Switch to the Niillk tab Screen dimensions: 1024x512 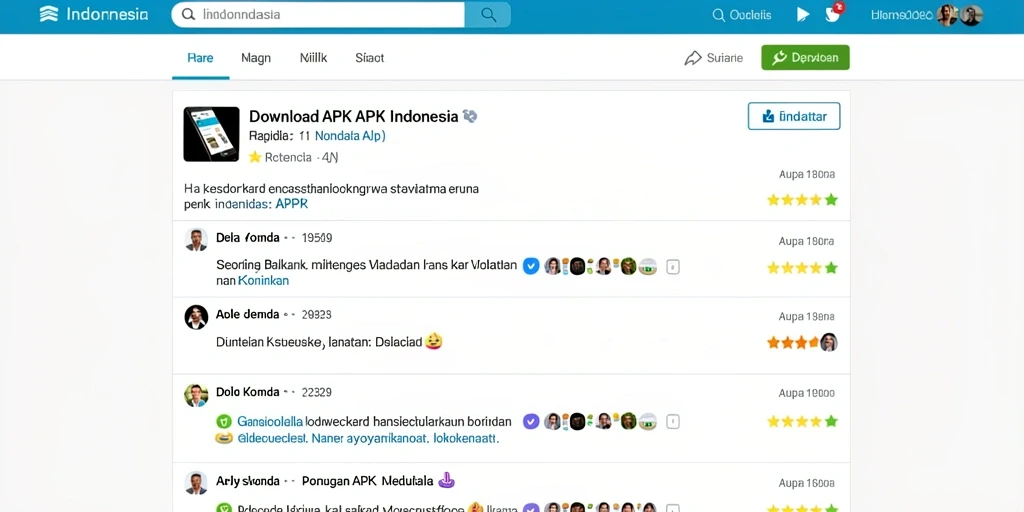pos(313,58)
